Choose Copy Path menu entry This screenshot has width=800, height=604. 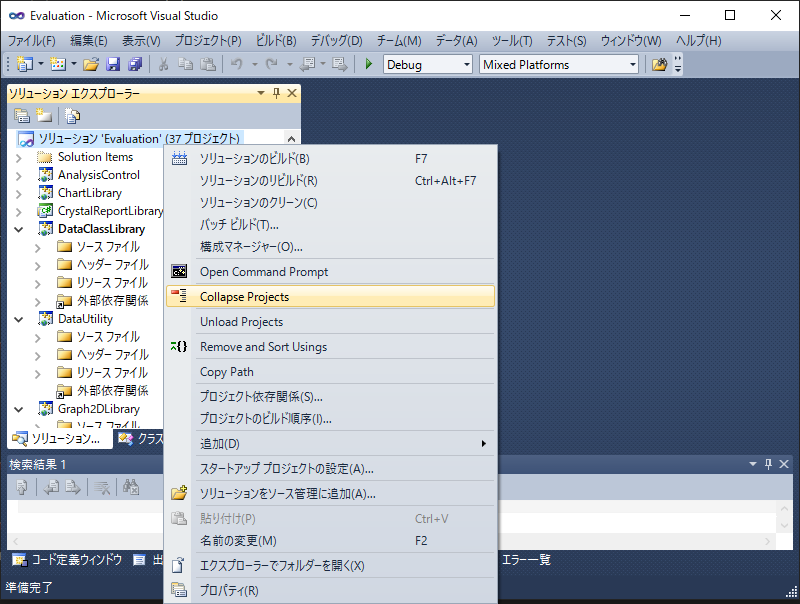[330, 372]
